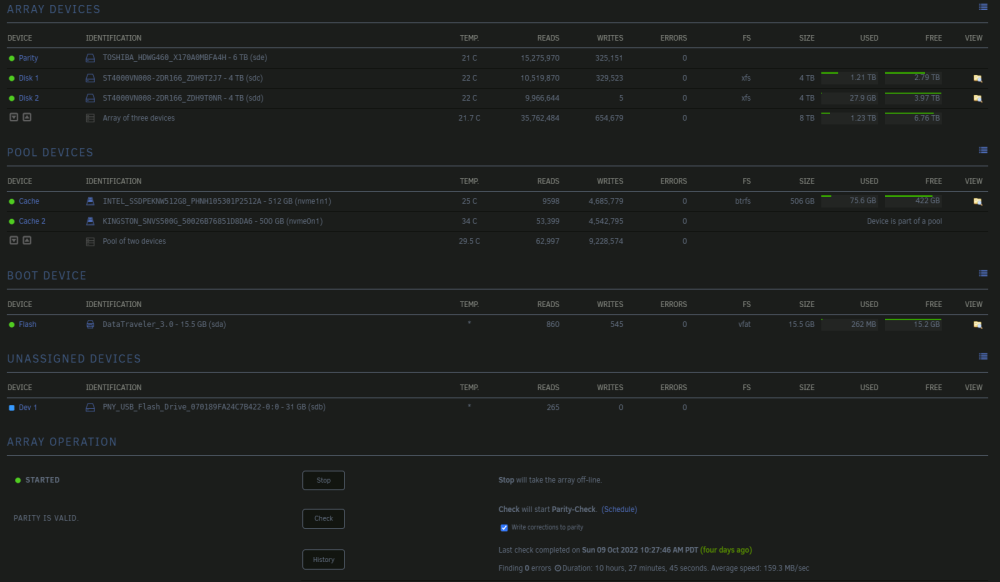Toggle Write corrections to parity checkbox
The width and height of the screenshot is (1000, 582).
click(504, 528)
